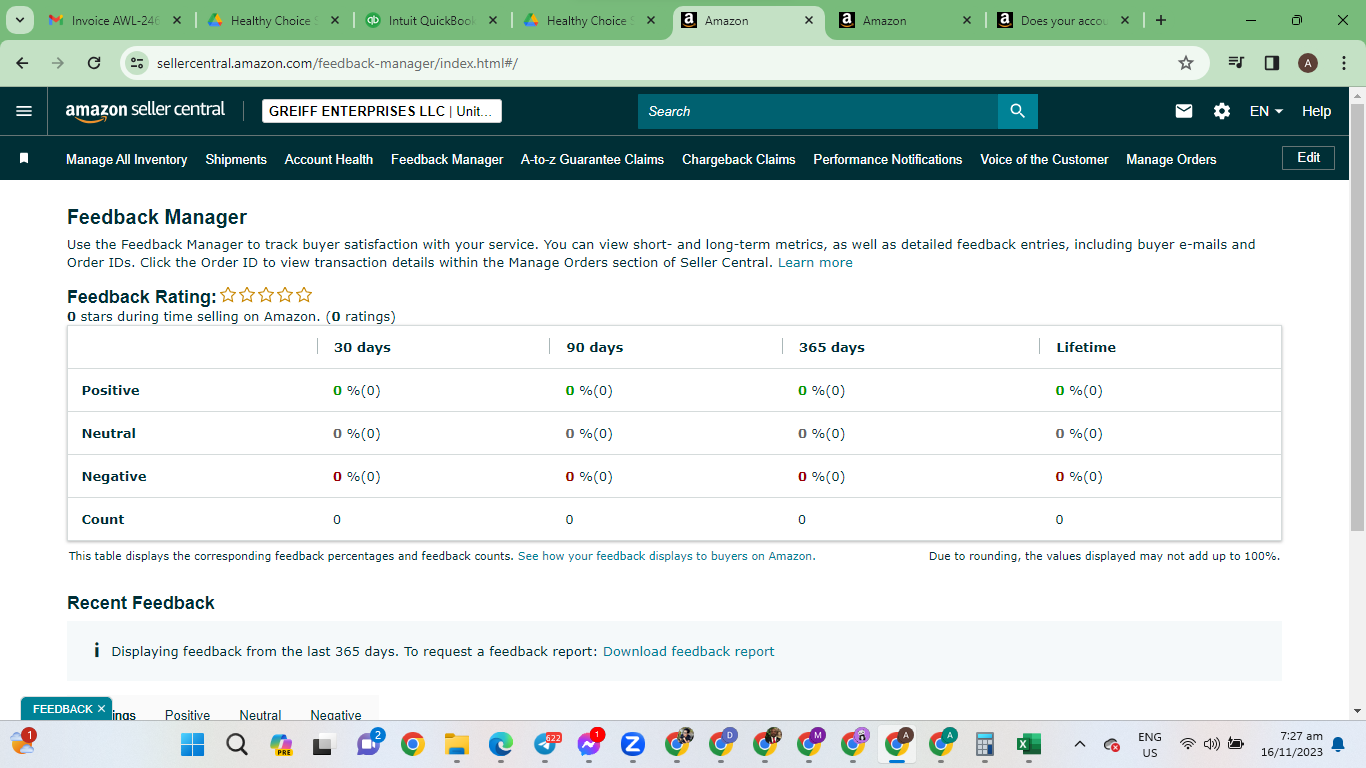The height and width of the screenshot is (768, 1366).
Task: Open Messenger from the taskbar
Action: tap(589, 744)
